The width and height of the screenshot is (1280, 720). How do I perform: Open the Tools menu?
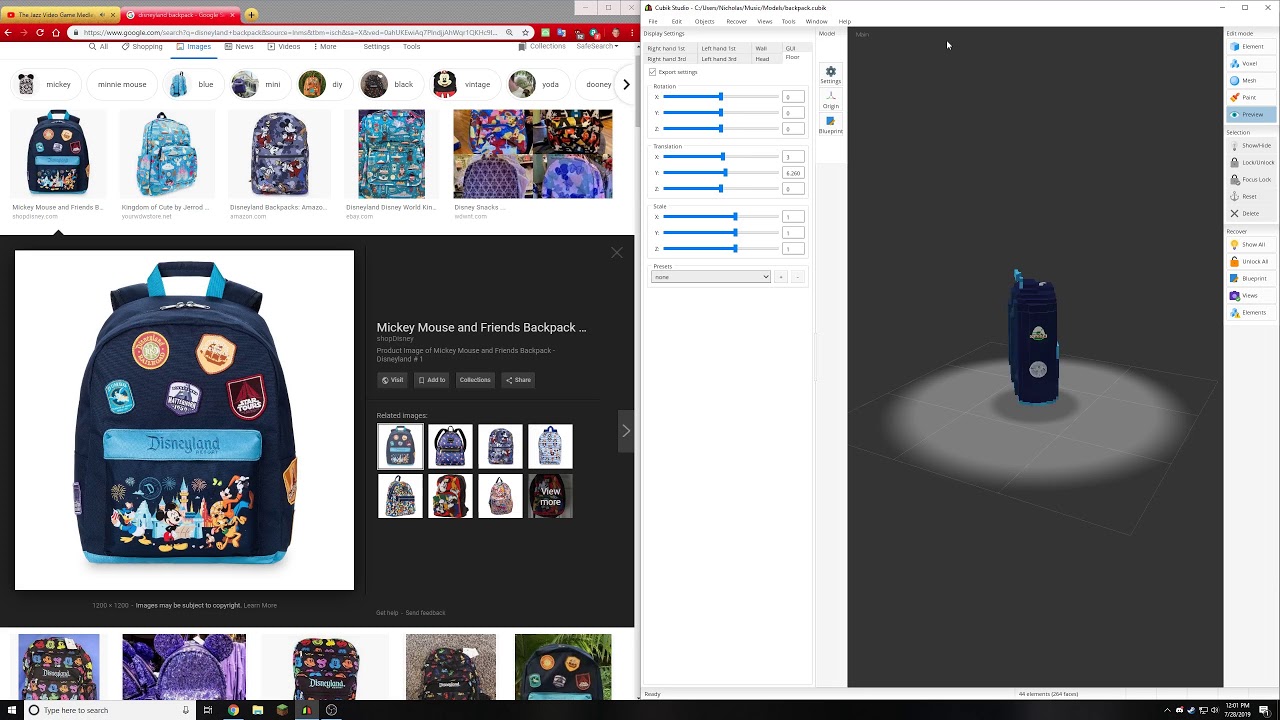click(x=789, y=21)
